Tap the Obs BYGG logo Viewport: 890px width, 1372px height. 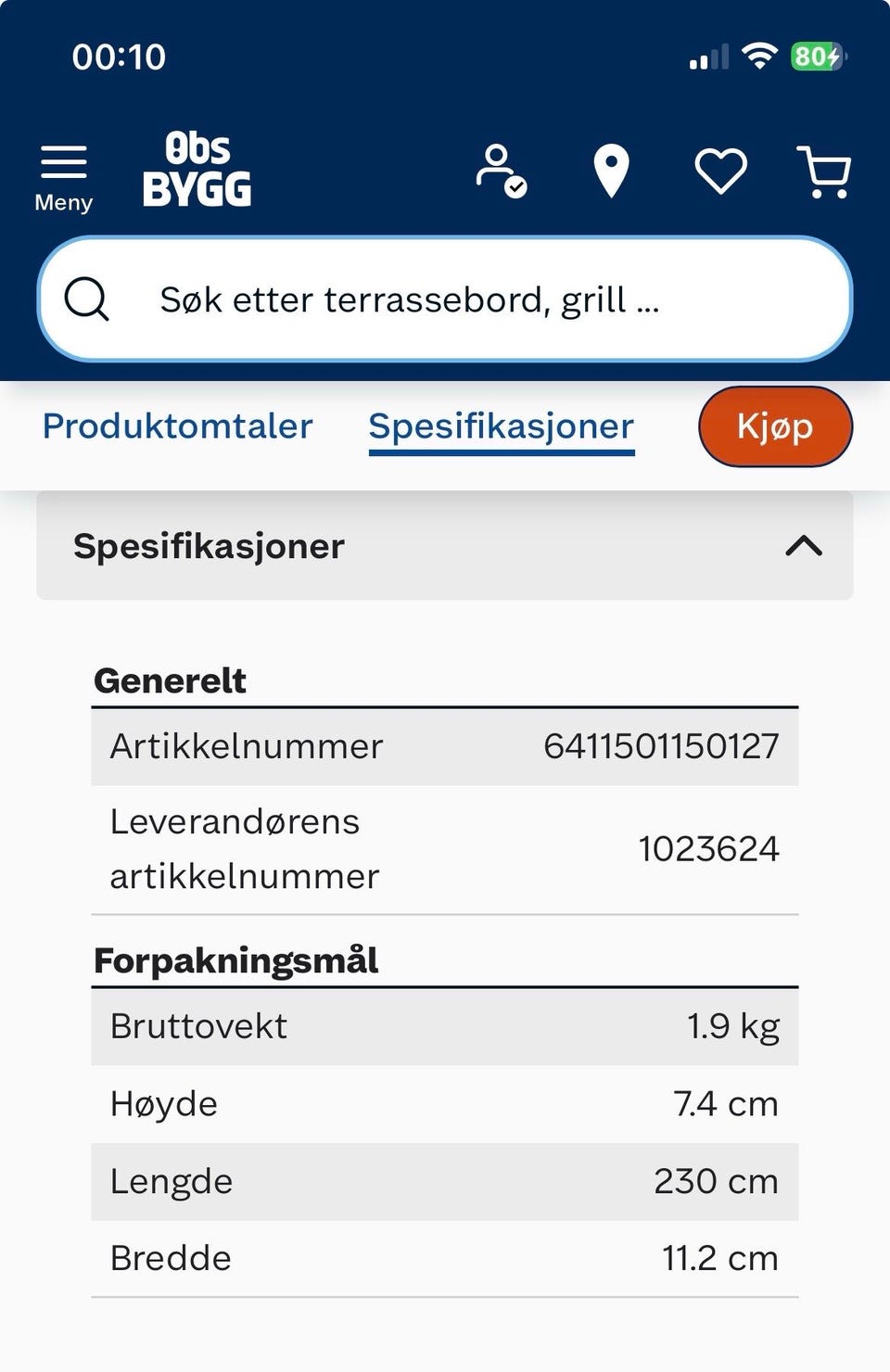(197, 169)
